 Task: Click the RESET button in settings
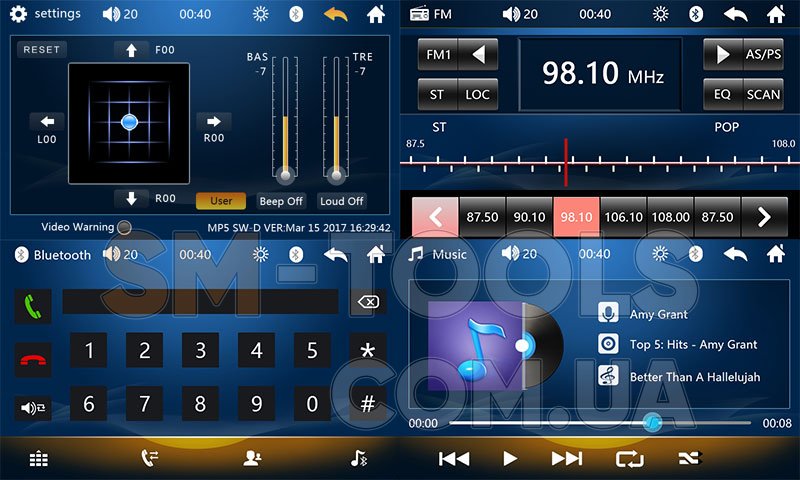pos(41,49)
